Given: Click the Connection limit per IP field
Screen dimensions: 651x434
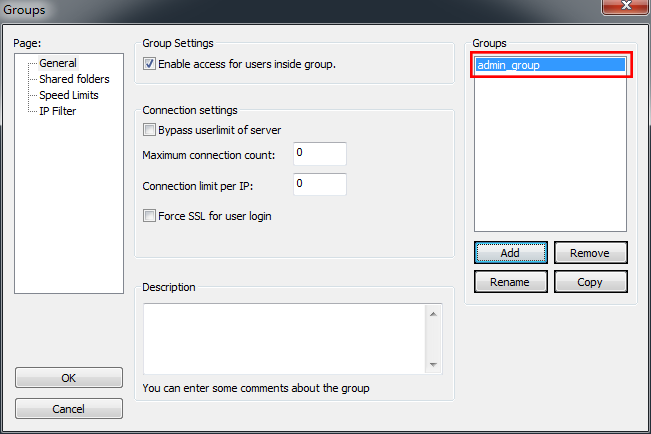Looking at the screenshot, I should click(x=319, y=185).
